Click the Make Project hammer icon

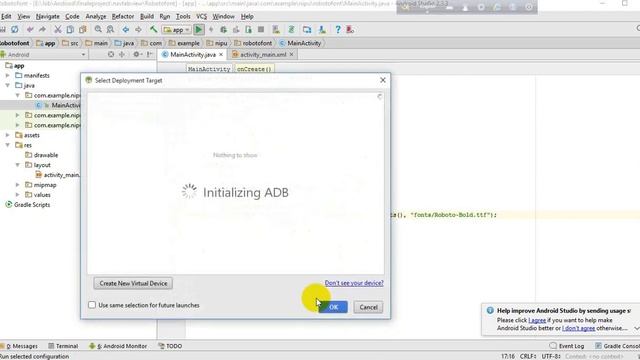(153, 29)
